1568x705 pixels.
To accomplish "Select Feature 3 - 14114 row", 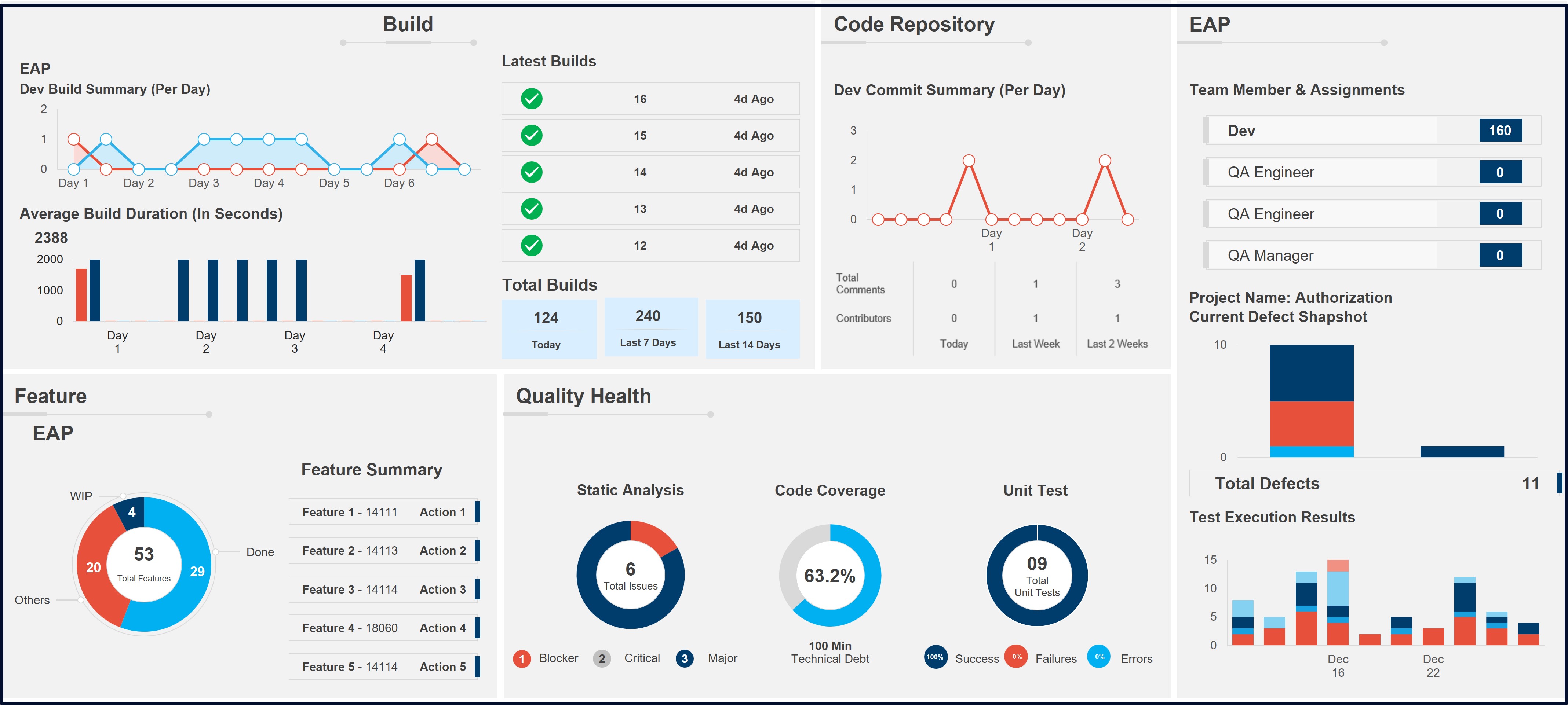I will (x=384, y=590).
